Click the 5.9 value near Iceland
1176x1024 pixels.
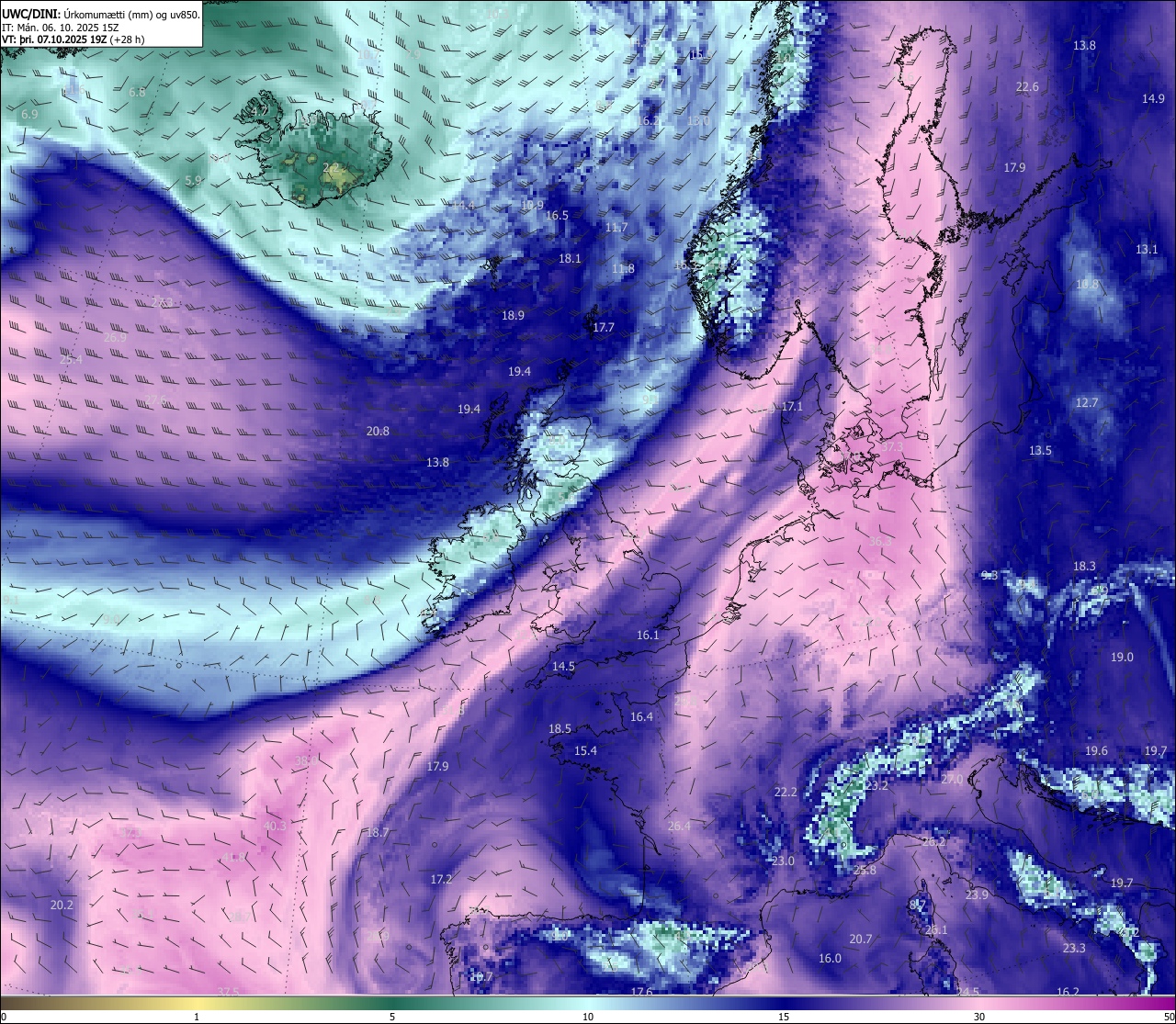(x=193, y=181)
